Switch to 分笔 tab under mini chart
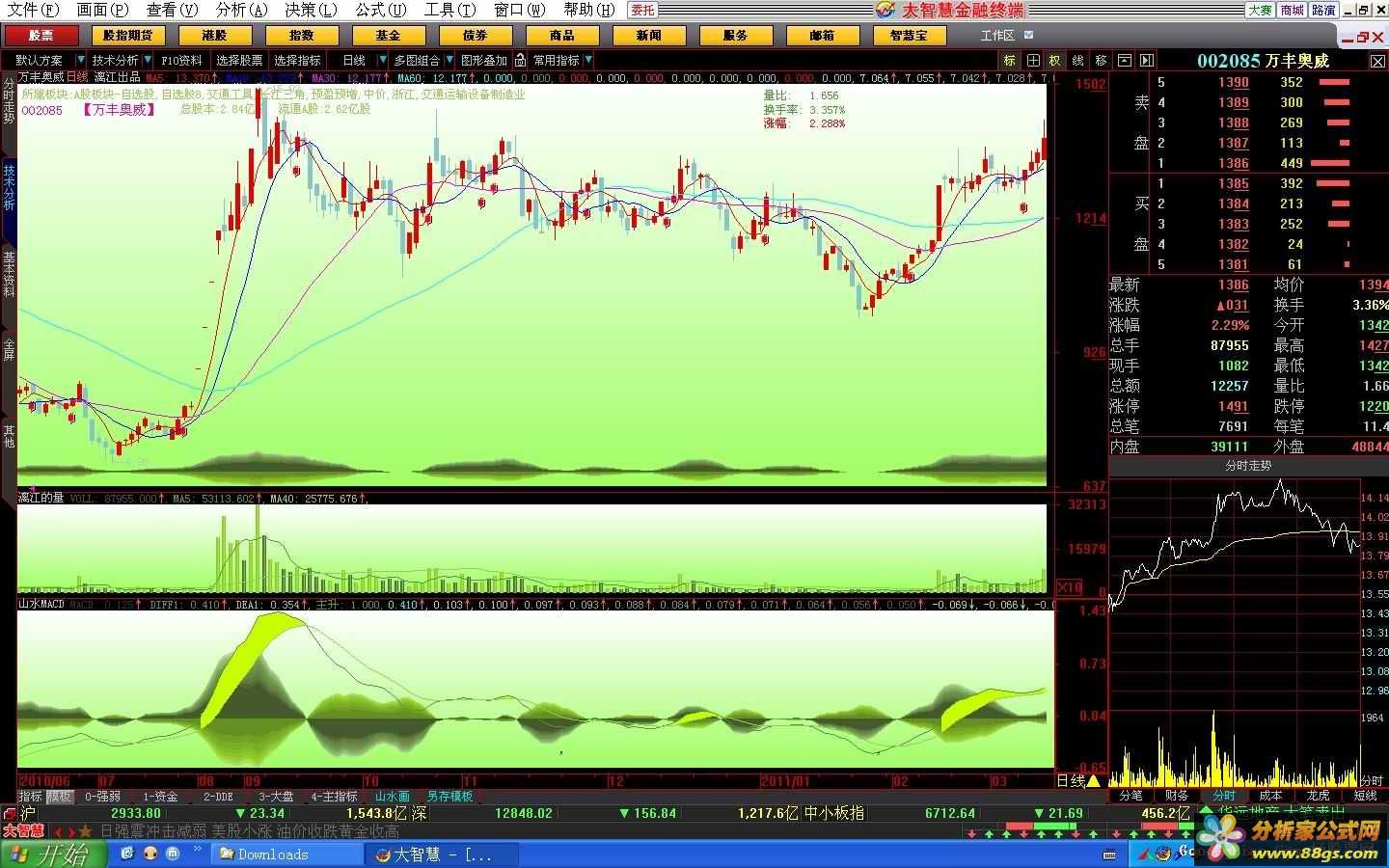This screenshot has width=1389, height=868. click(1130, 796)
